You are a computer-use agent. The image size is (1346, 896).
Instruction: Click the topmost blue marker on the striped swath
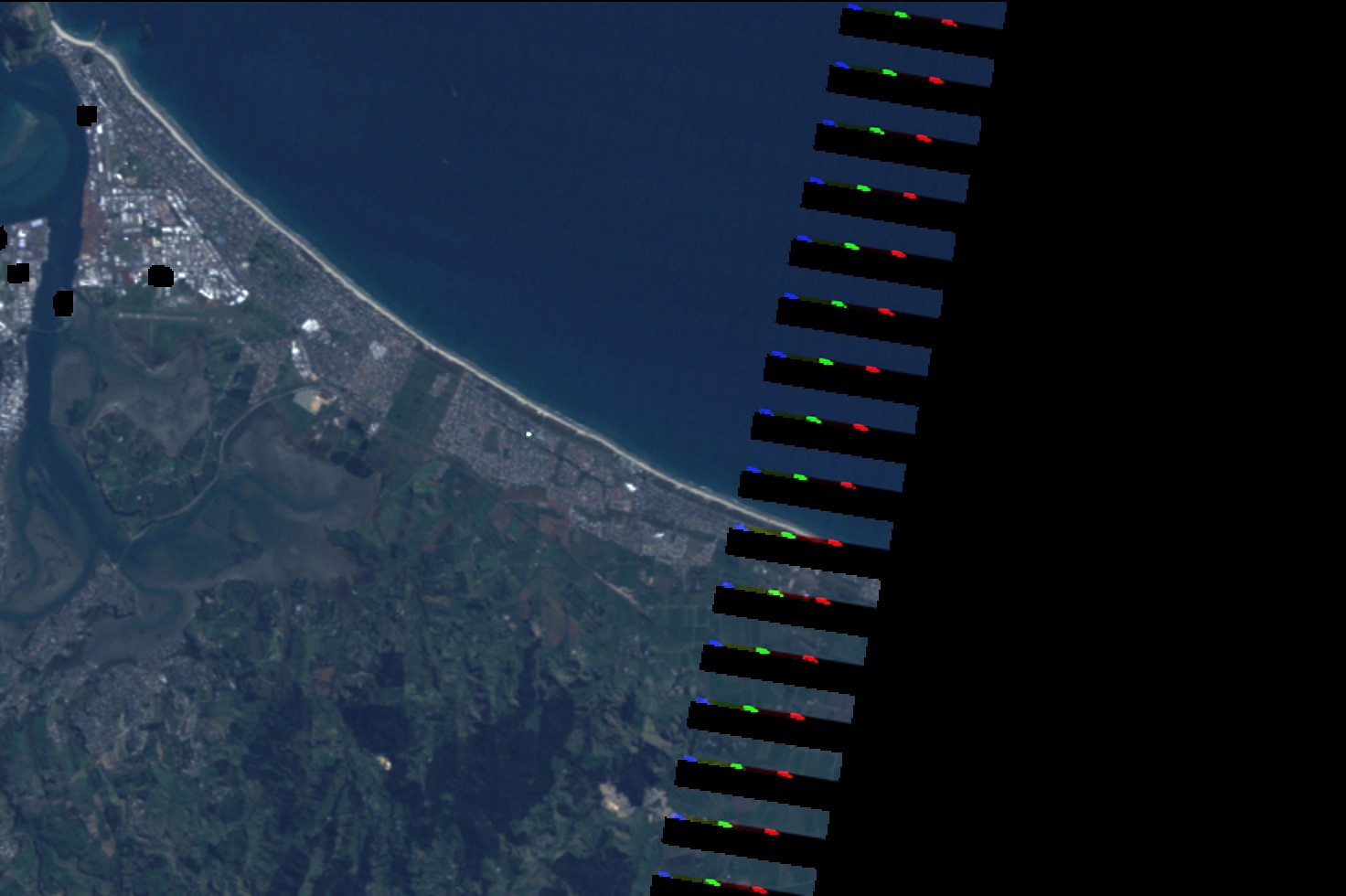coord(853,7)
